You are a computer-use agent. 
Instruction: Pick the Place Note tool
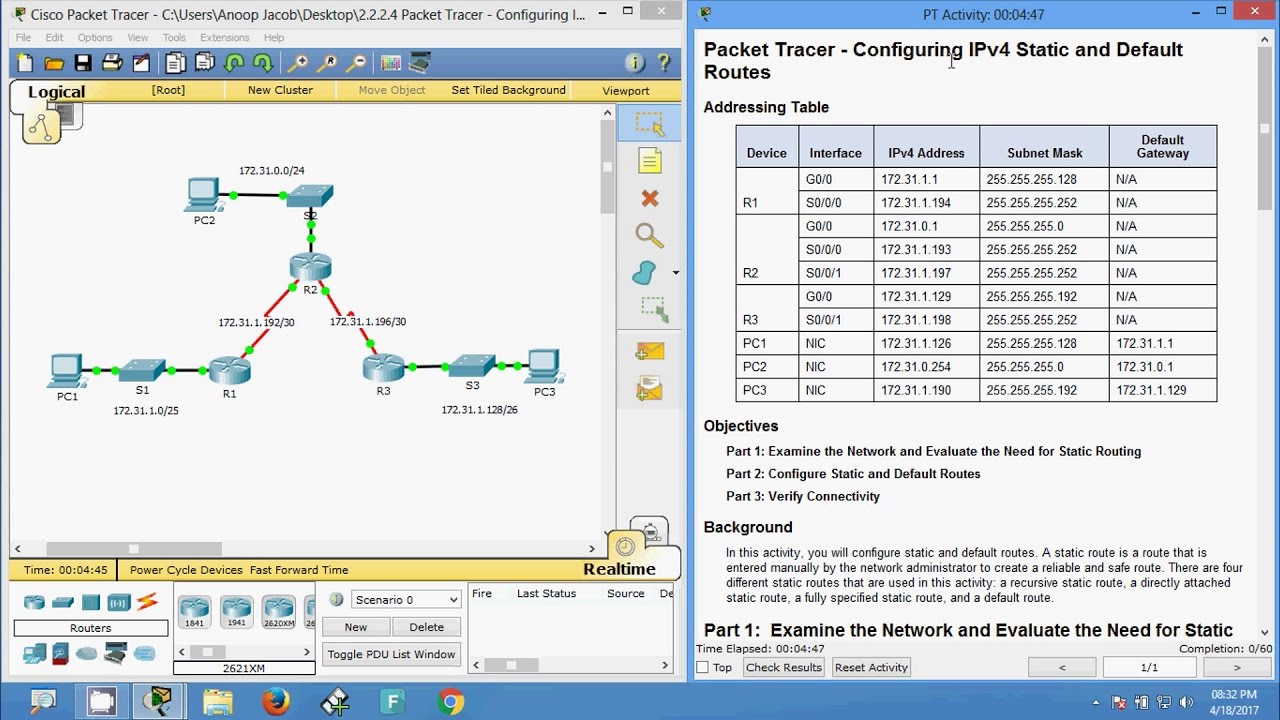coord(650,161)
